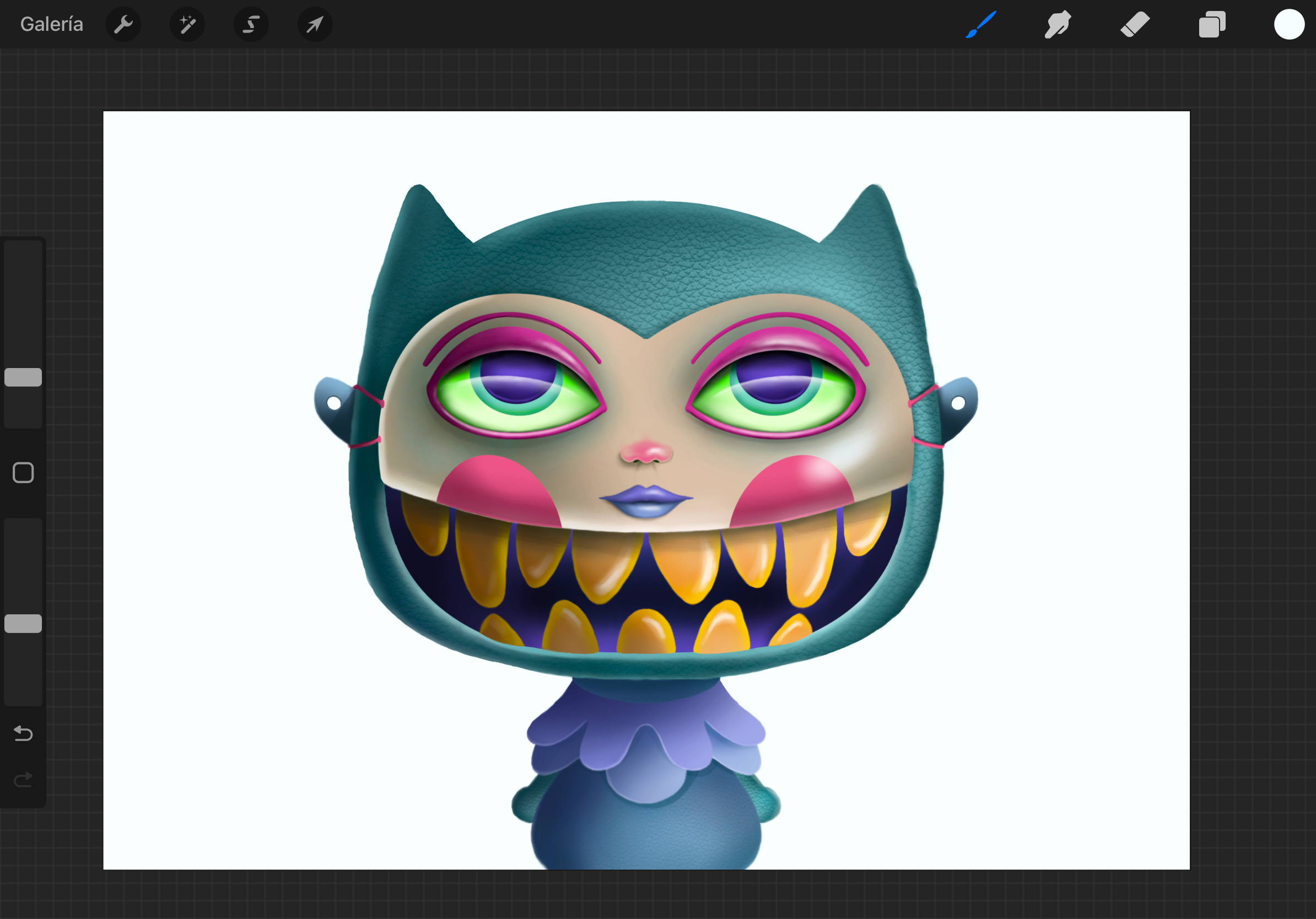Image resolution: width=1316 pixels, height=919 pixels.
Task: Click the brush size slider handle
Action: point(23,377)
